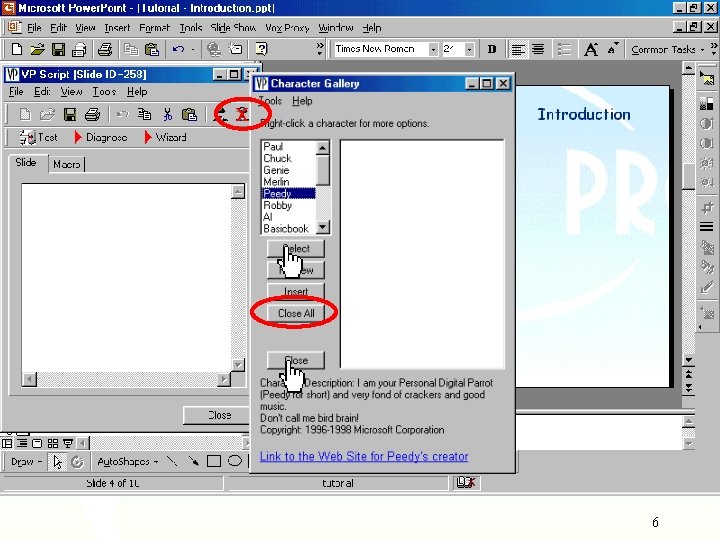This screenshot has height=540, width=720.
Task: Click red character icon in VP Script toolbar
Action: pyautogui.click(x=242, y=114)
